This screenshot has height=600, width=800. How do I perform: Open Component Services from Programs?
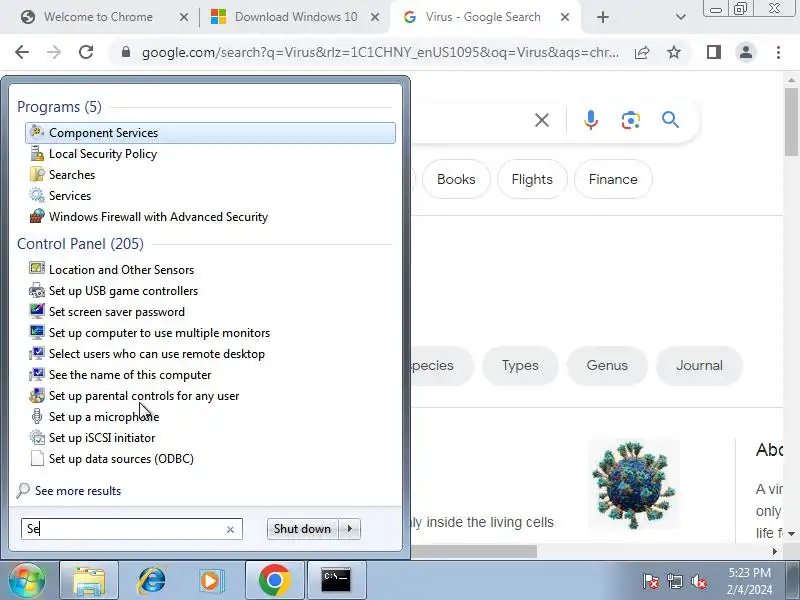210,133
